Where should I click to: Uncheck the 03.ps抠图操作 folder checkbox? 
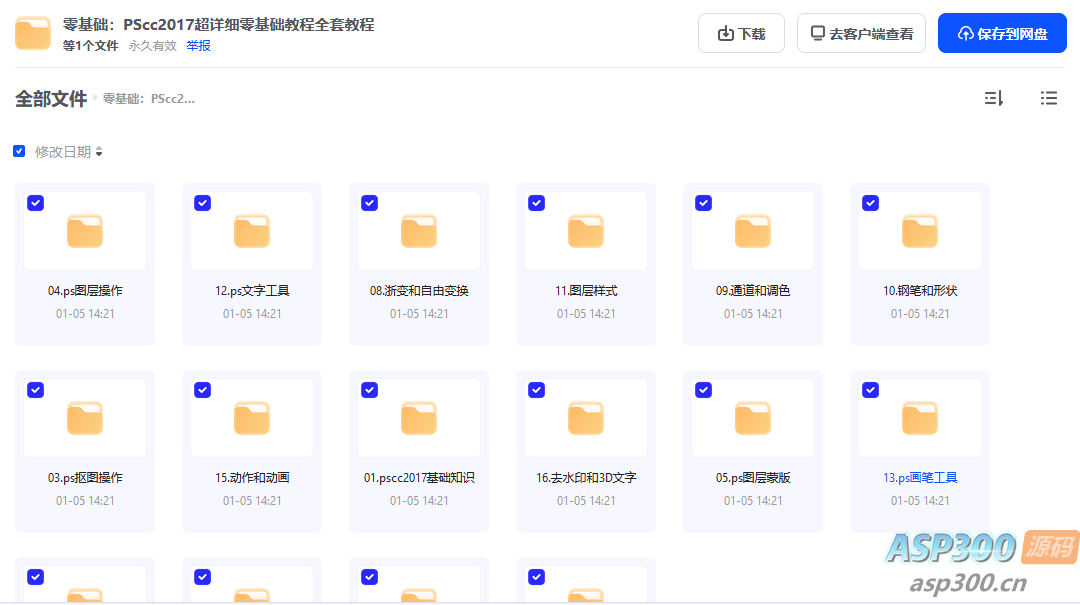[x=36, y=390]
